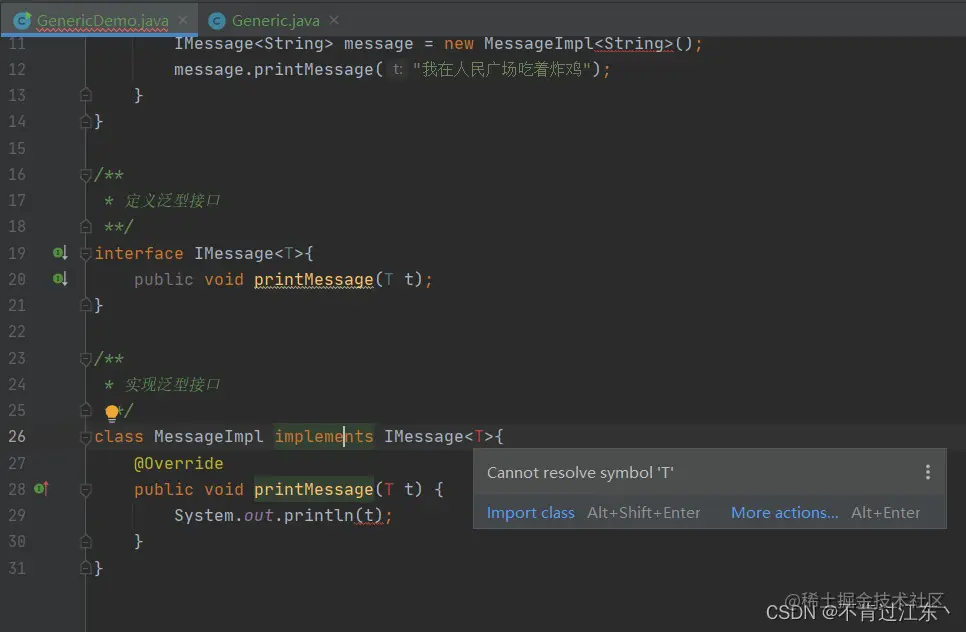
Task: Click the fold end marker on line 21
Action: coord(86,305)
